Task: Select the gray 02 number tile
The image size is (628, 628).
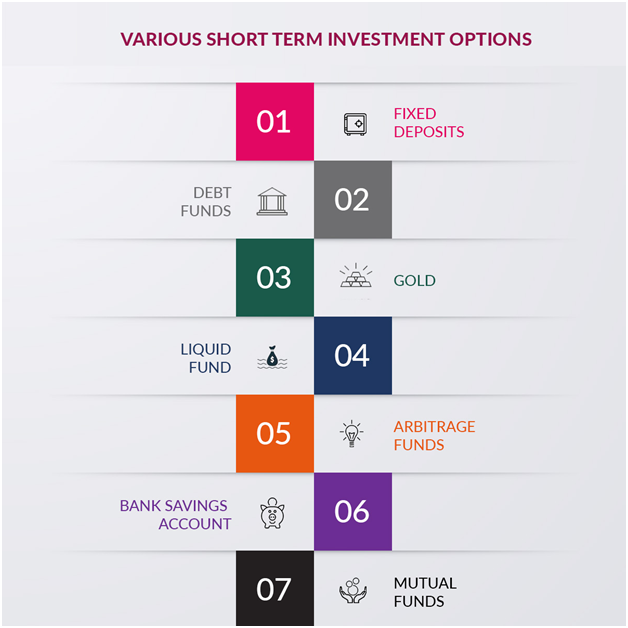Action: 353,199
